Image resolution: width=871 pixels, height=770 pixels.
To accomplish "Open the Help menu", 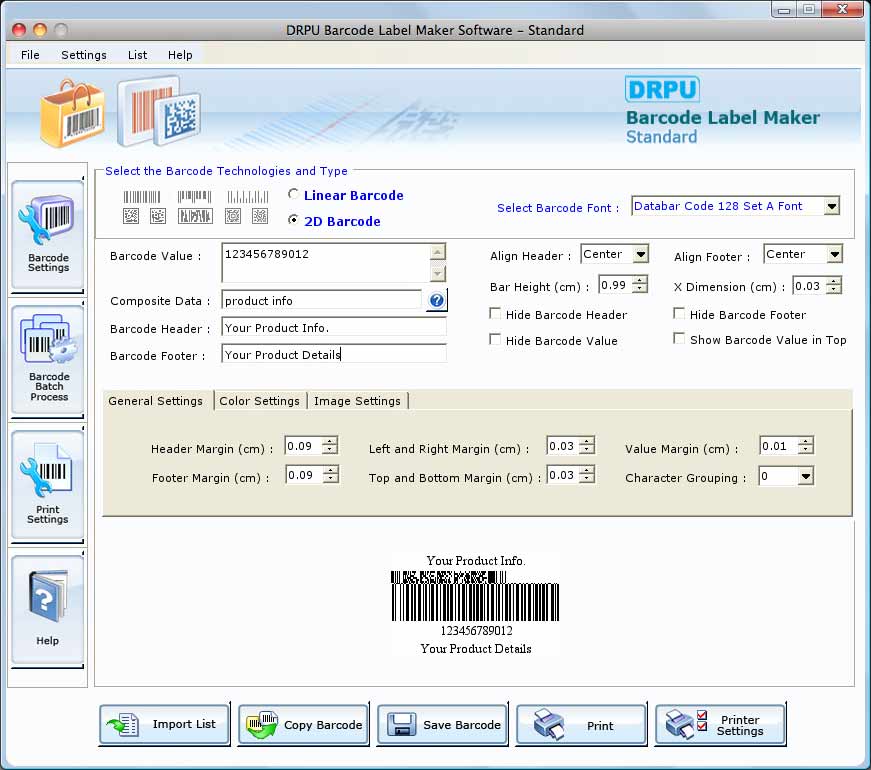I will coord(180,55).
